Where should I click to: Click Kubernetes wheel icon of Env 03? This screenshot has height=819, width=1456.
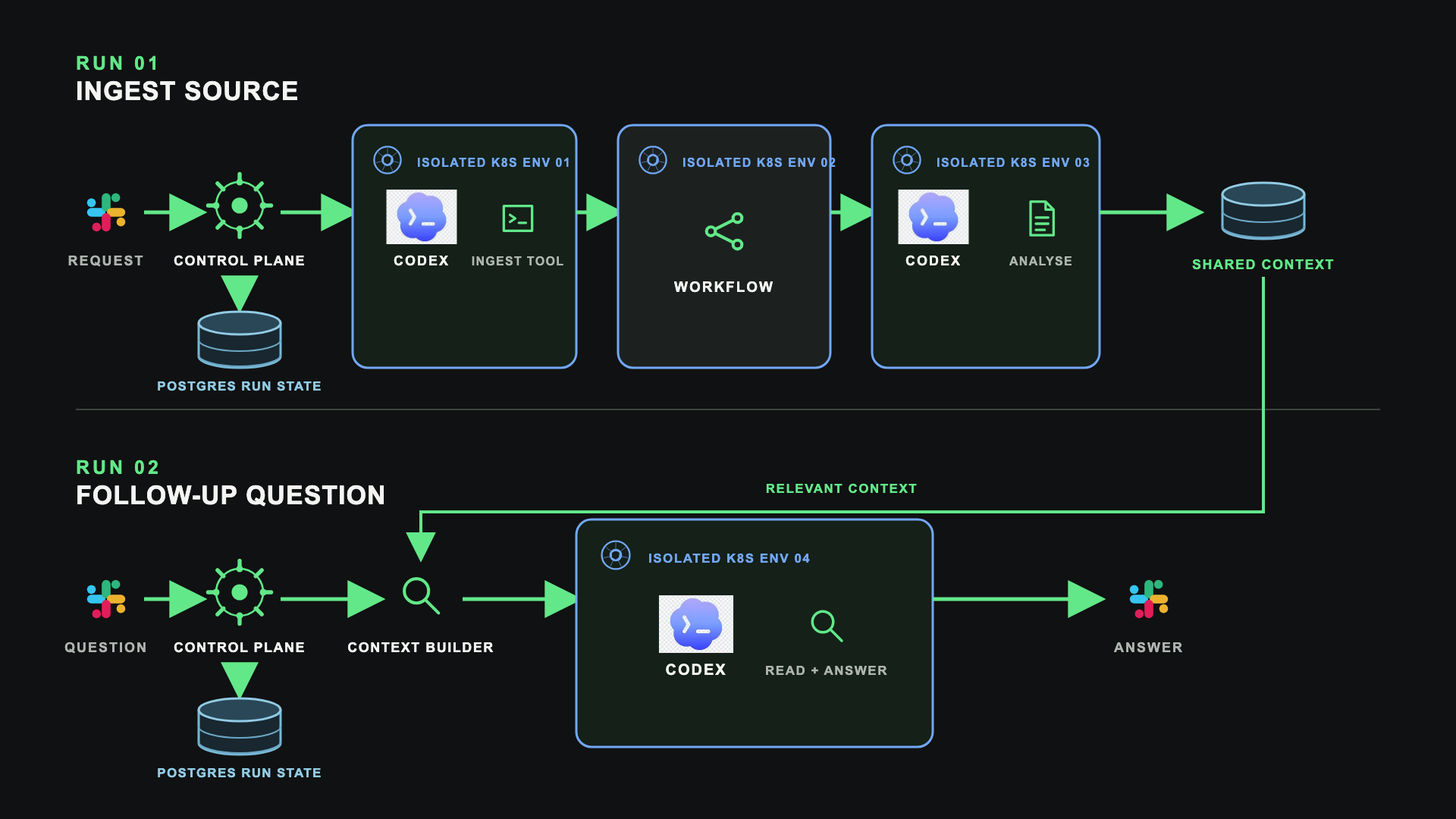[x=907, y=160]
